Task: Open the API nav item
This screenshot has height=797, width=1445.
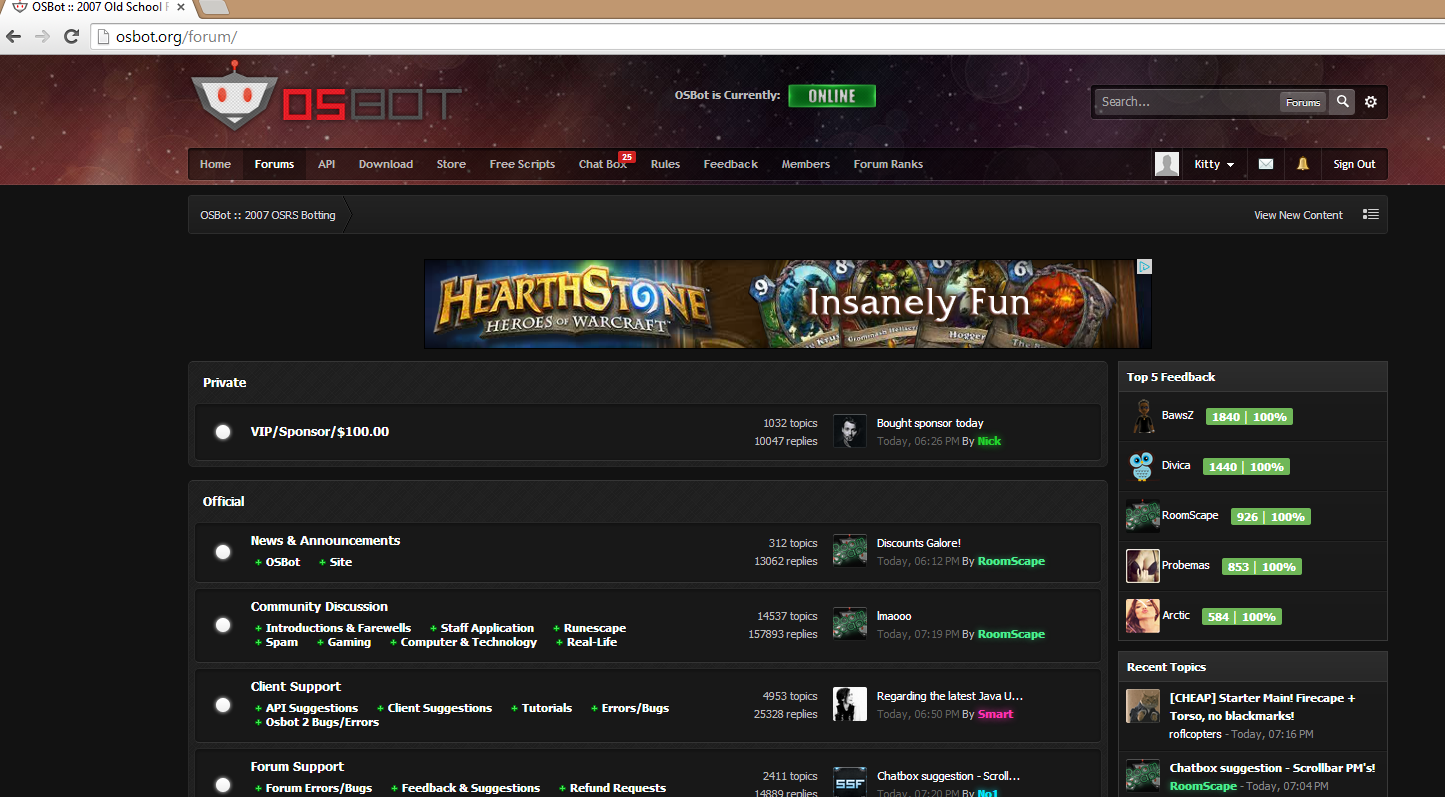Action: click(x=327, y=164)
